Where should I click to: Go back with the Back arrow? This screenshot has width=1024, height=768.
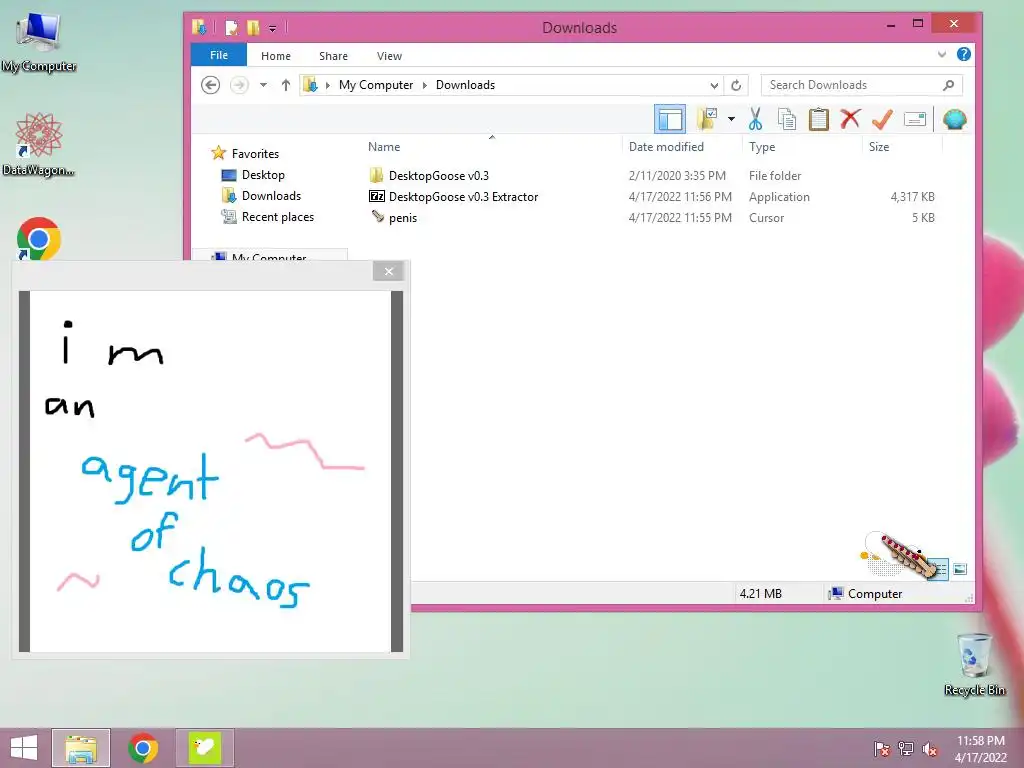click(x=210, y=85)
